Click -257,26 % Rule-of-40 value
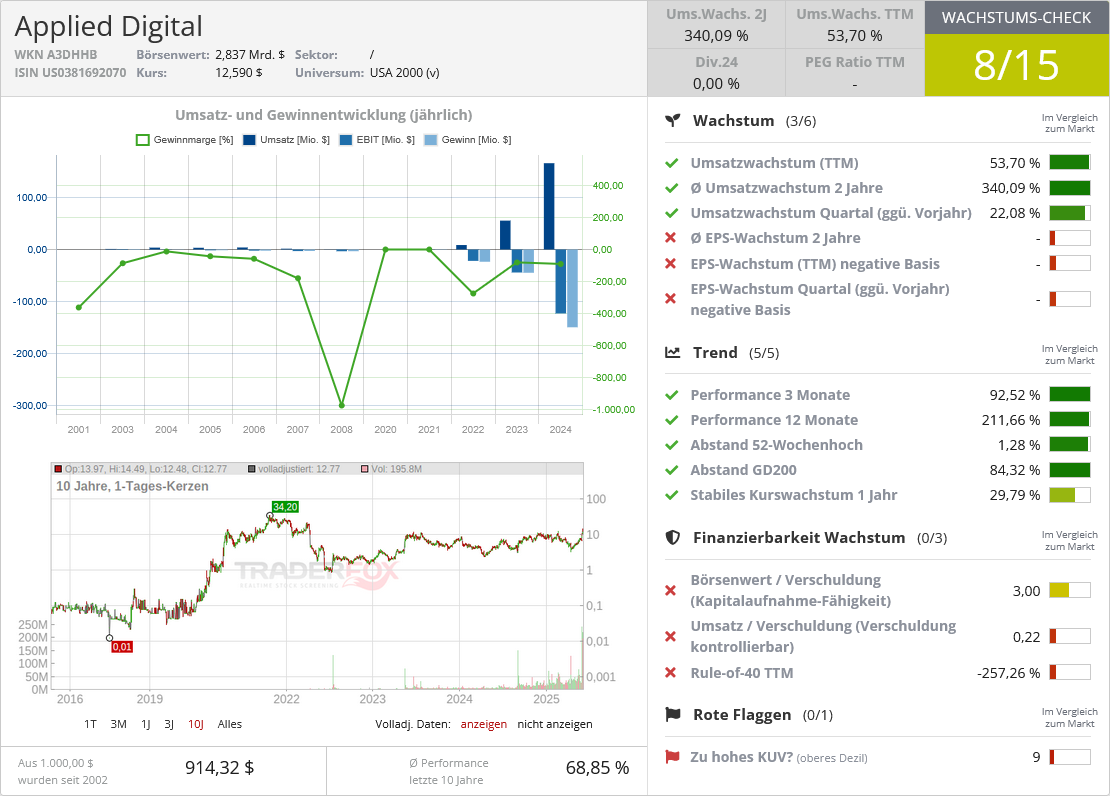 [1009, 673]
